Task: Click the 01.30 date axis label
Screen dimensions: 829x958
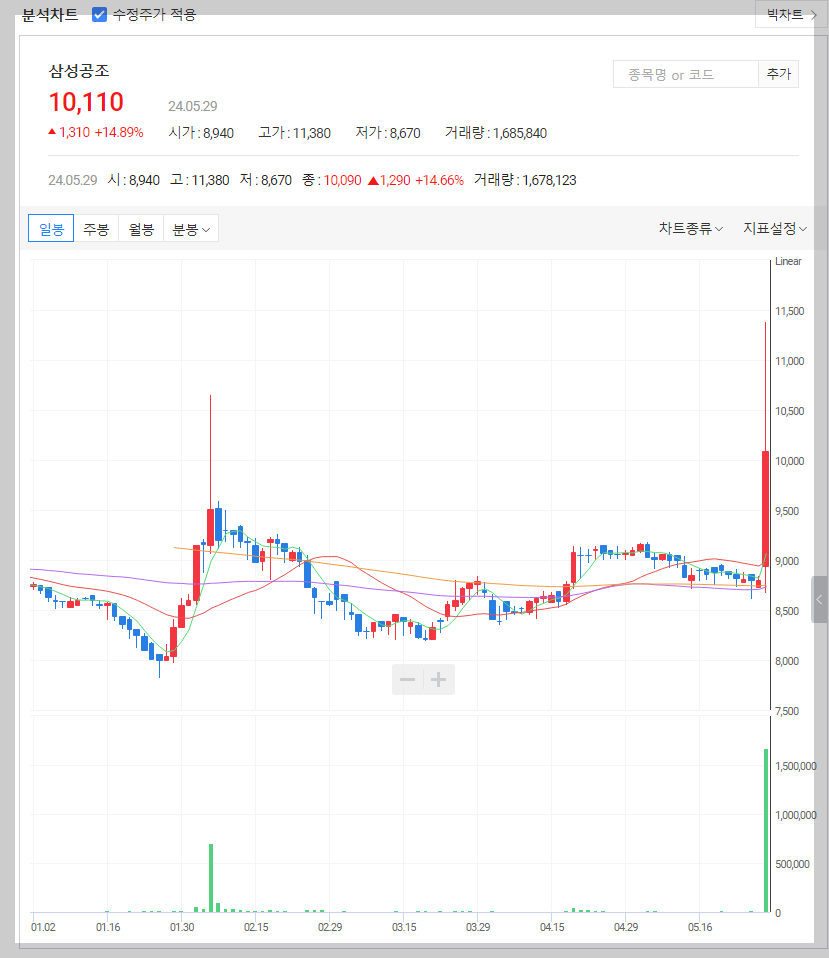Action: click(x=182, y=927)
